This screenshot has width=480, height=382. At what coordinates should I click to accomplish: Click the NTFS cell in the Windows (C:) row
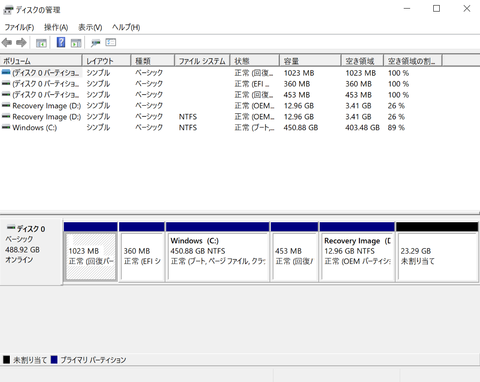pos(188,128)
